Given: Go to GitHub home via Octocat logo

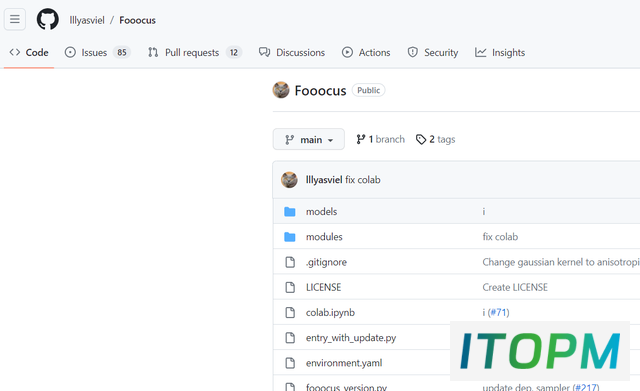Looking at the screenshot, I should pyautogui.click(x=48, y=19).
